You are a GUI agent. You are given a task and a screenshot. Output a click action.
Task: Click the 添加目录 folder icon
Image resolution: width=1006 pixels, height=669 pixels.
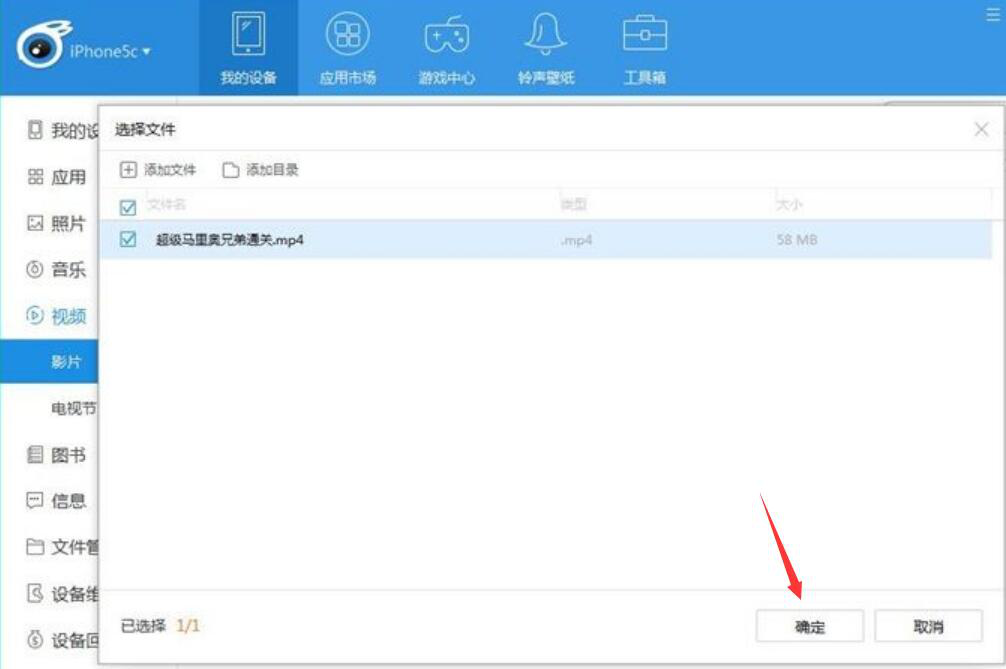tap(230, 170)
